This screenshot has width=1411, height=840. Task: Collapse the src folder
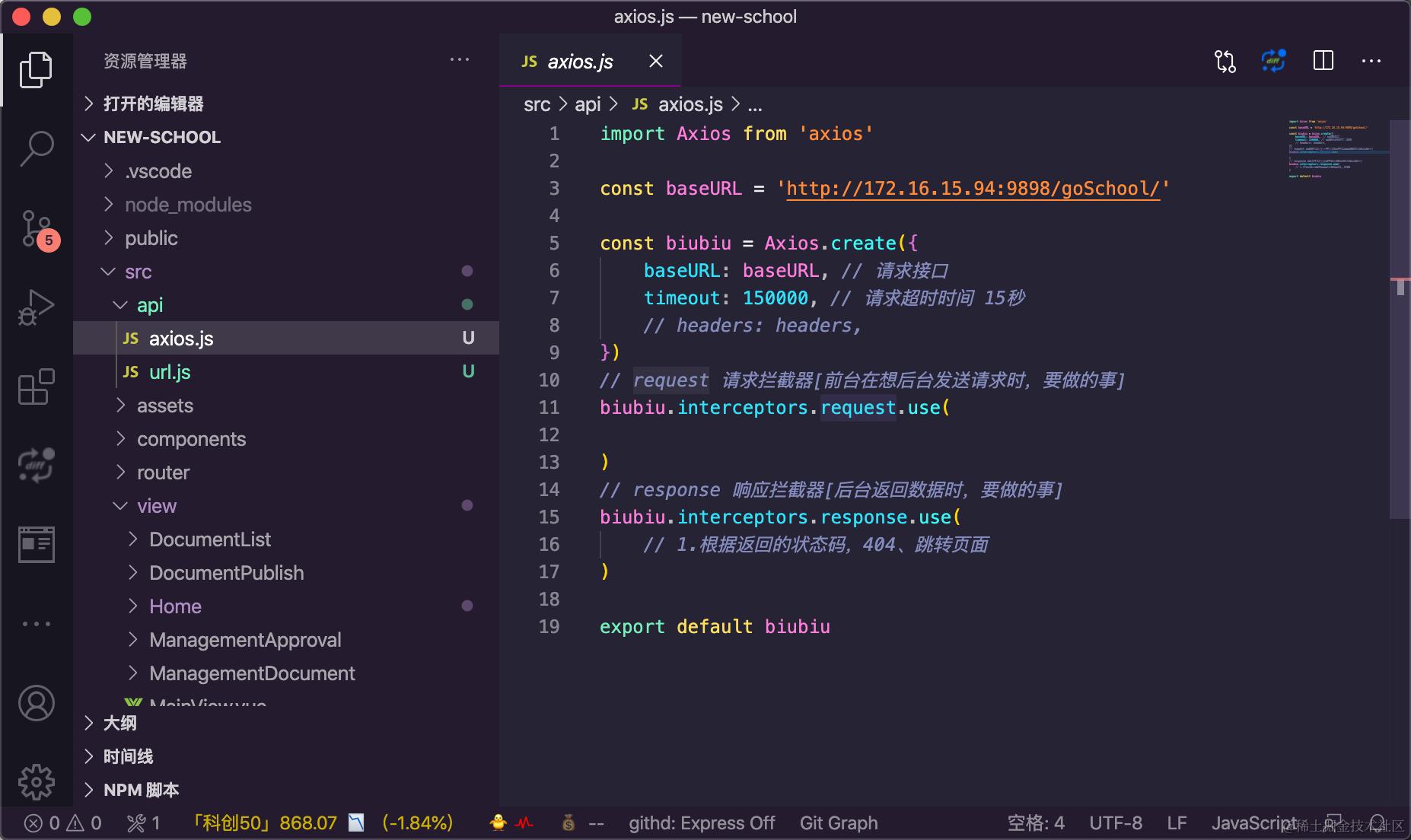click(286, 271)
